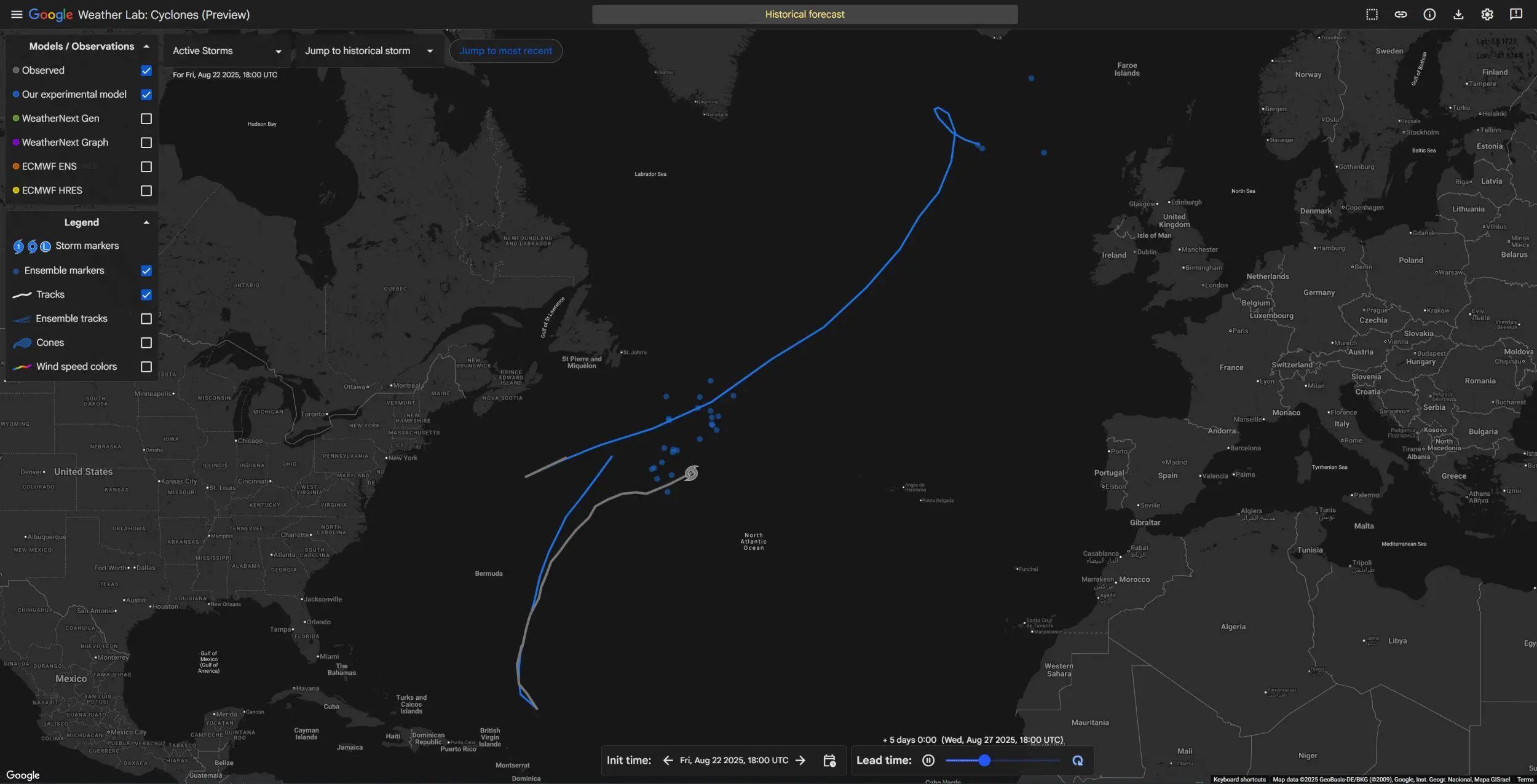
Task: Click the Lead time slider handle
Action: pos(984,761)
